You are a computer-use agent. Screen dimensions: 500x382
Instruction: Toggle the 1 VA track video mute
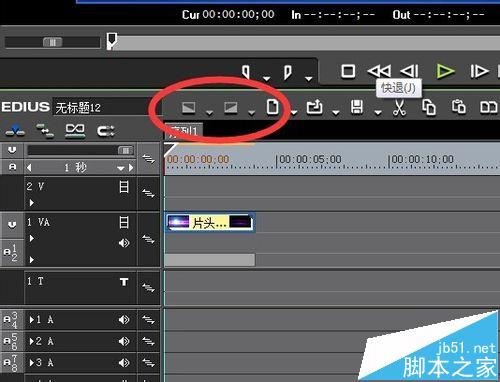[x=124, y=222]
